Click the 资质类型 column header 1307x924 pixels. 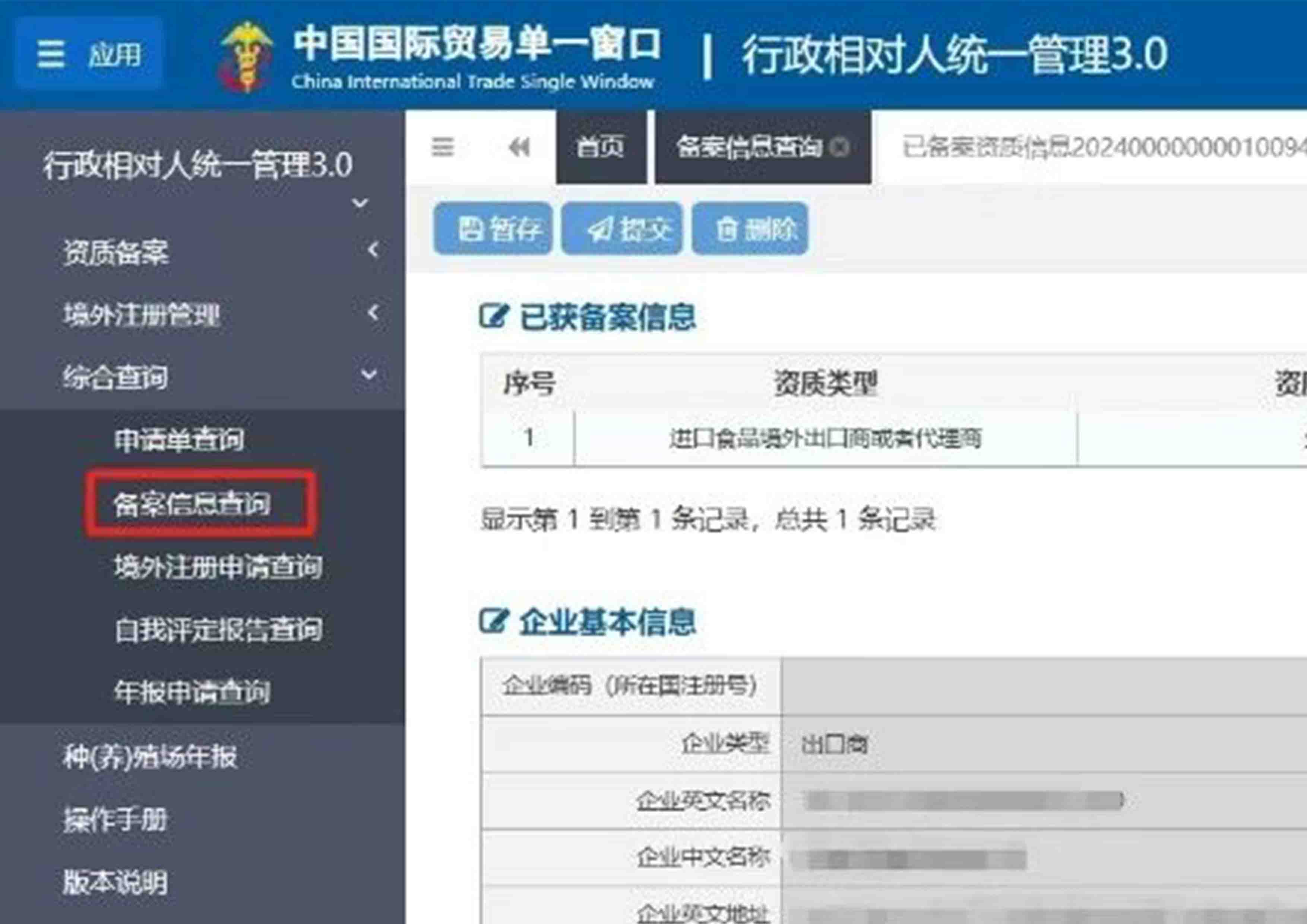click(x=825, y=383)
